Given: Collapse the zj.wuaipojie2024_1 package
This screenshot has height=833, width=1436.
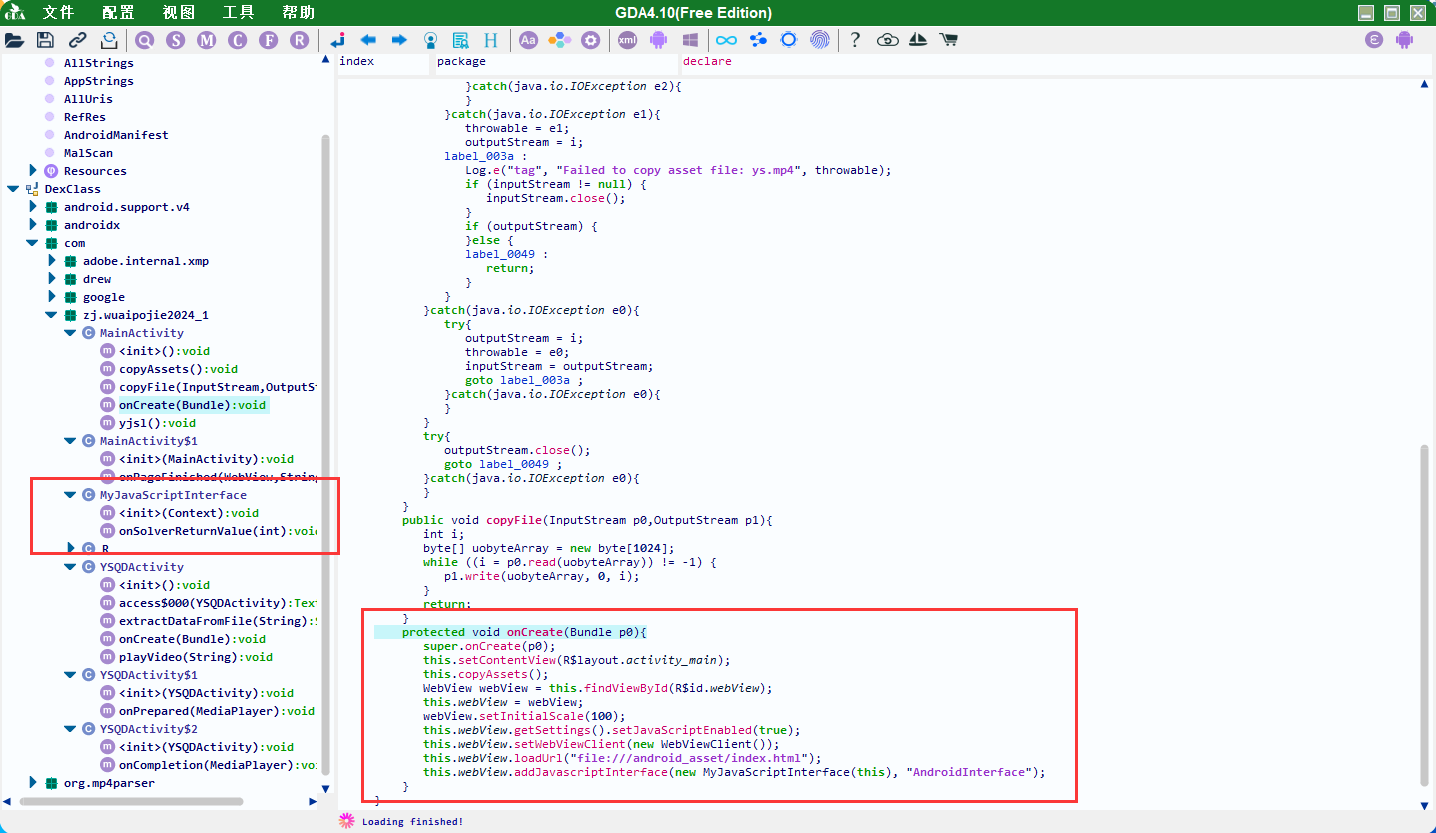Looking at the screenshot, I should [x=52, y=315].
